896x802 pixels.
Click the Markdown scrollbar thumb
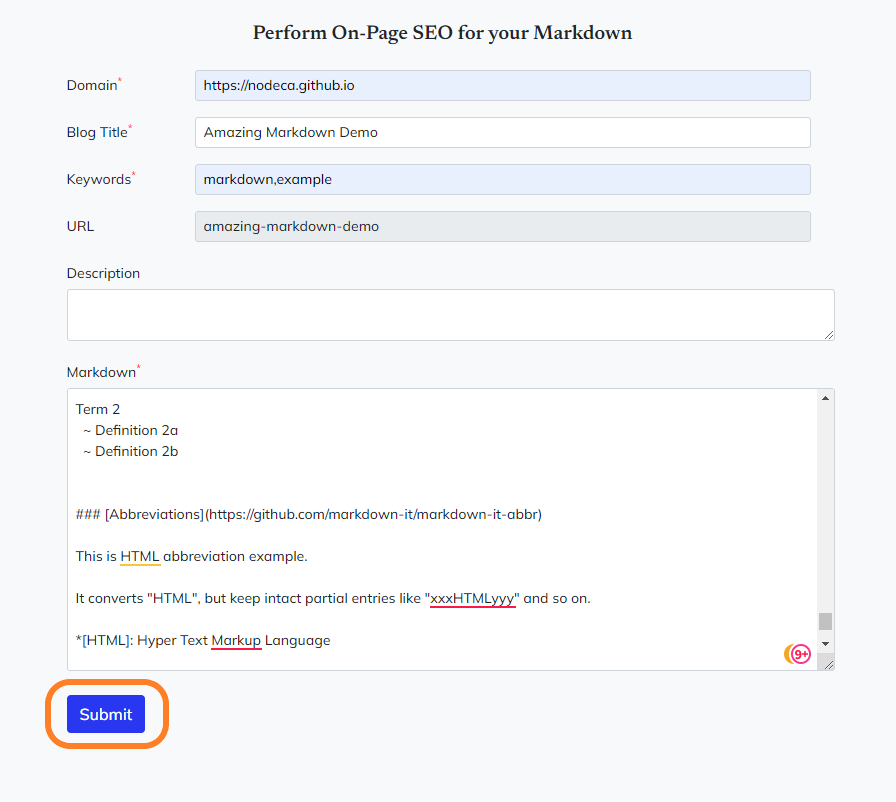pos(825,621)
